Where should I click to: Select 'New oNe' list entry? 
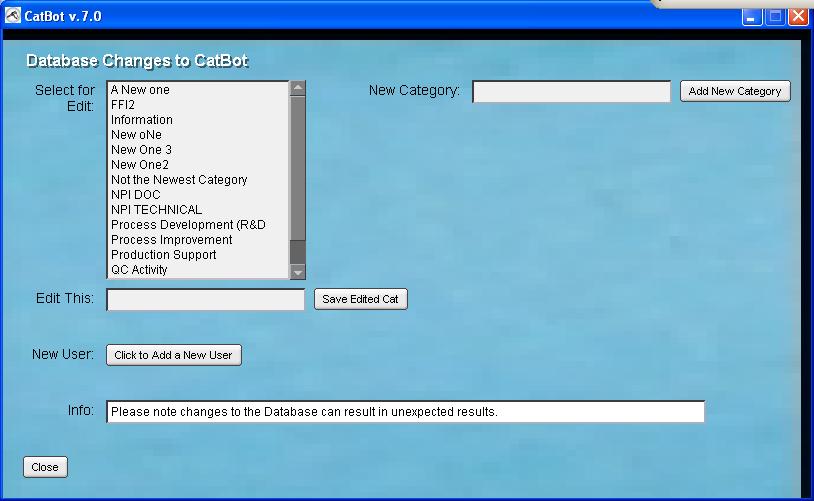[x=197, y=135]
